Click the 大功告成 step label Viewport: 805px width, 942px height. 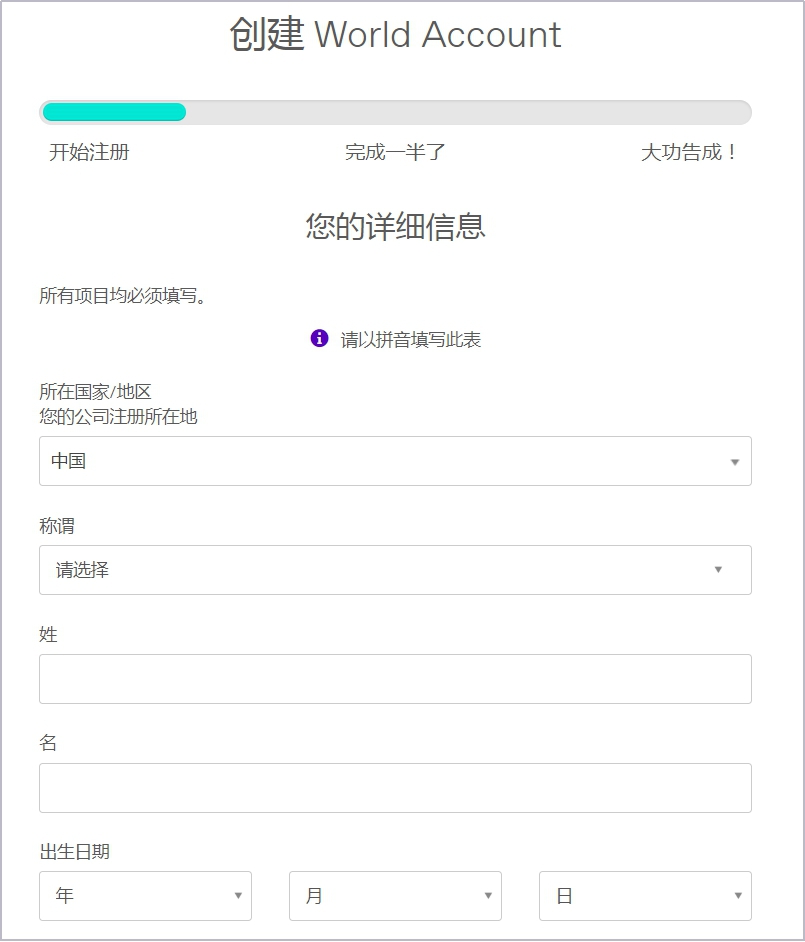[x=690, y=150]
